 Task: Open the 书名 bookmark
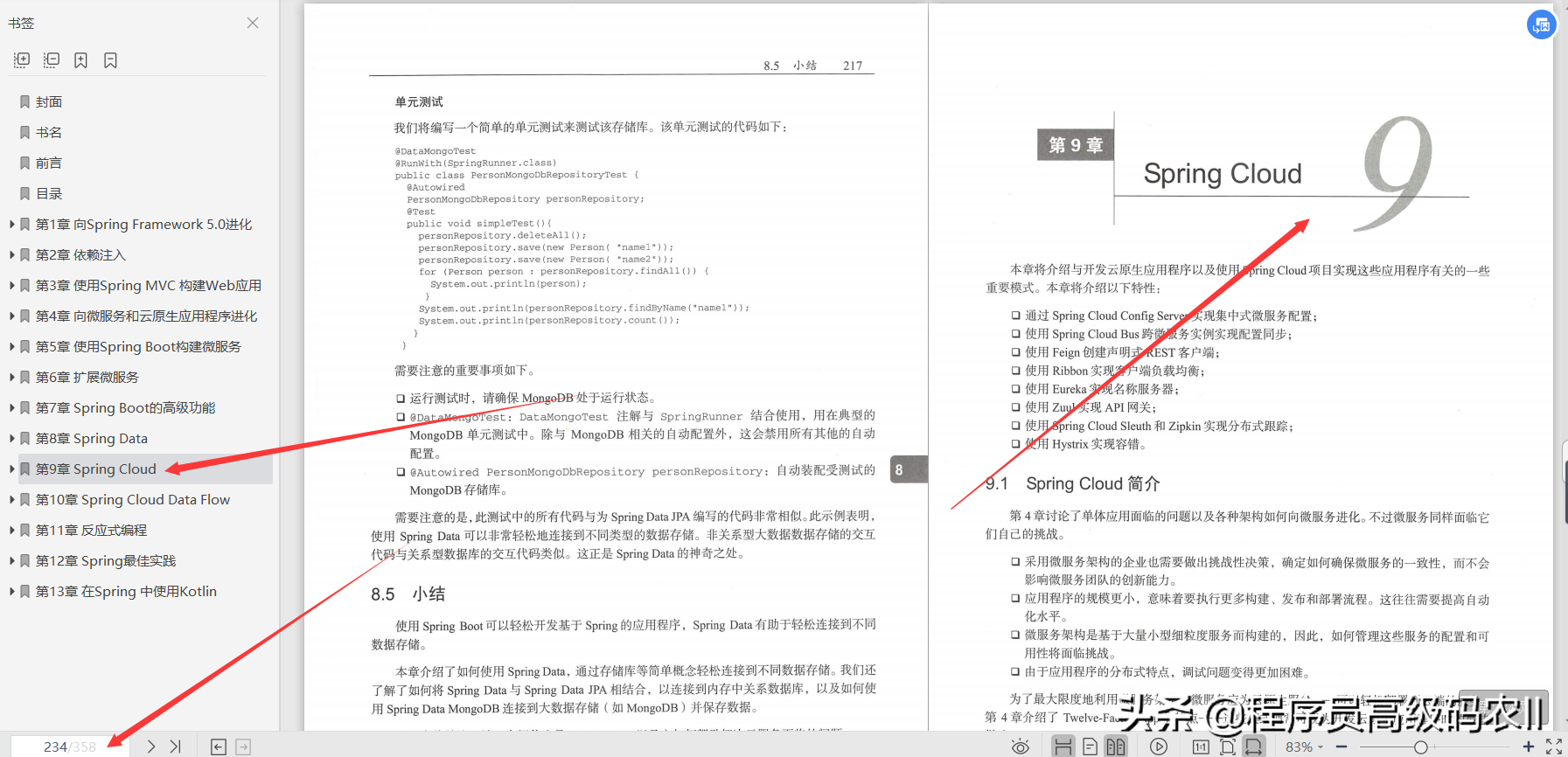pyautogui.click(x=49, y=132)
